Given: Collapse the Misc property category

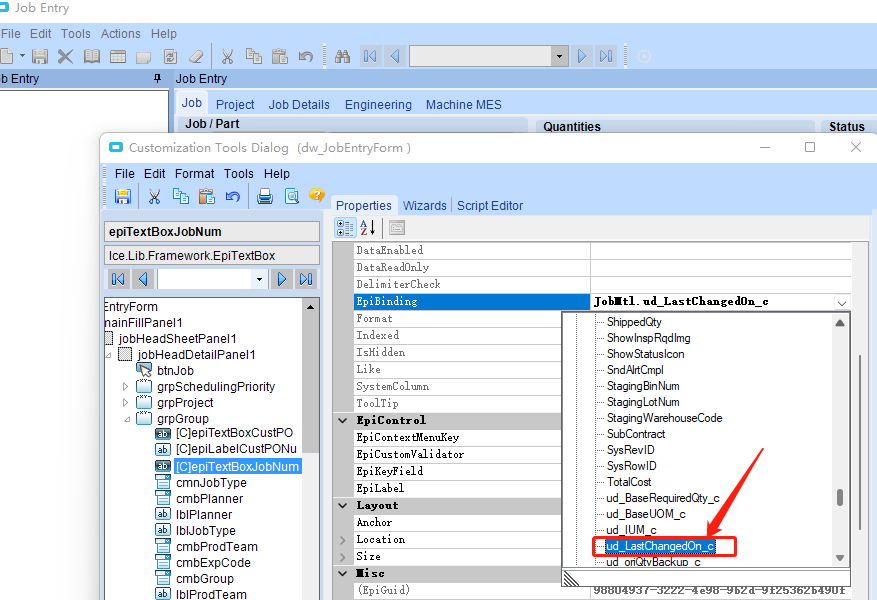Looking at the screenshot, I should [x=343, y=574].
